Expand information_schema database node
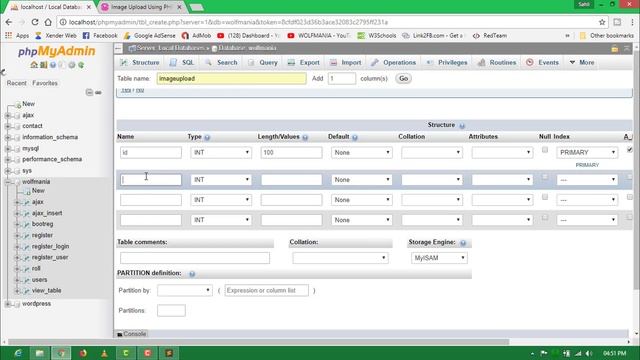 (x=7, y=138)
